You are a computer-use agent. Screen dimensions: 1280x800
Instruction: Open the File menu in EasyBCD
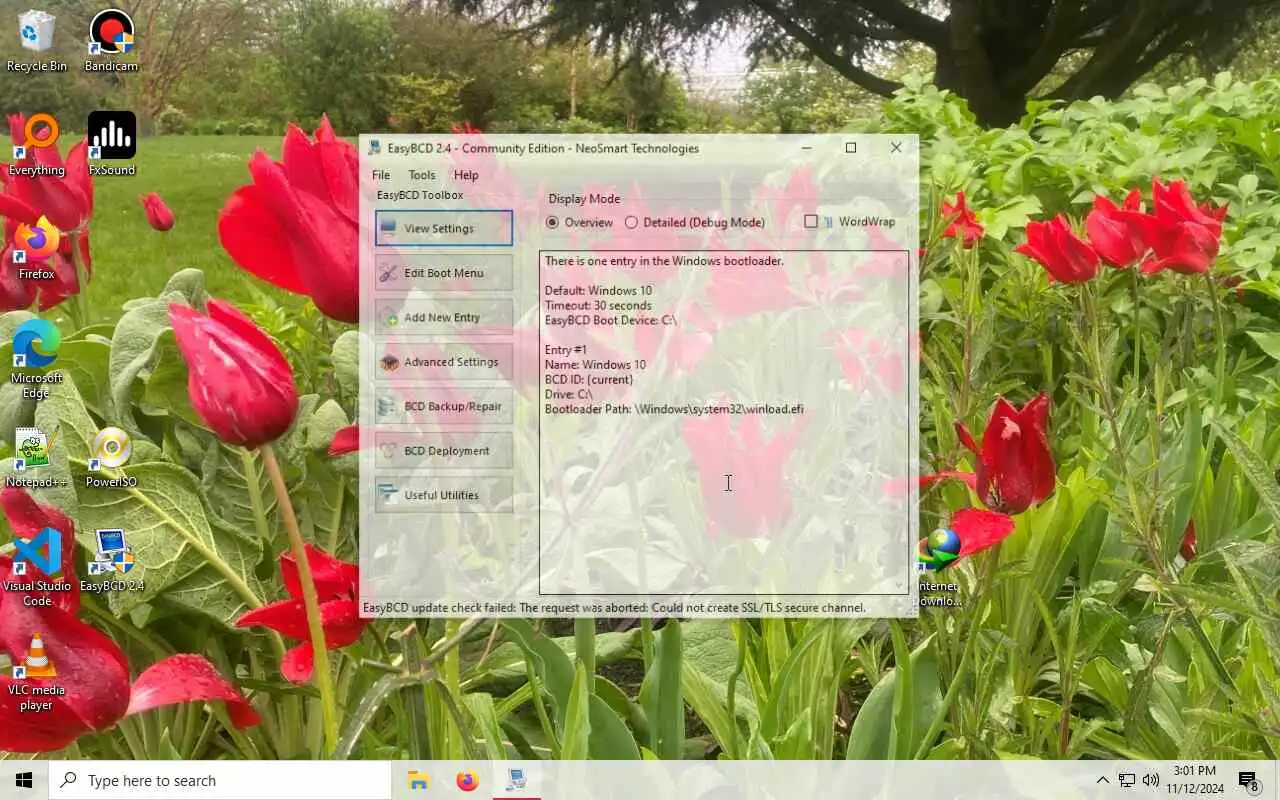tap(381, 175)
